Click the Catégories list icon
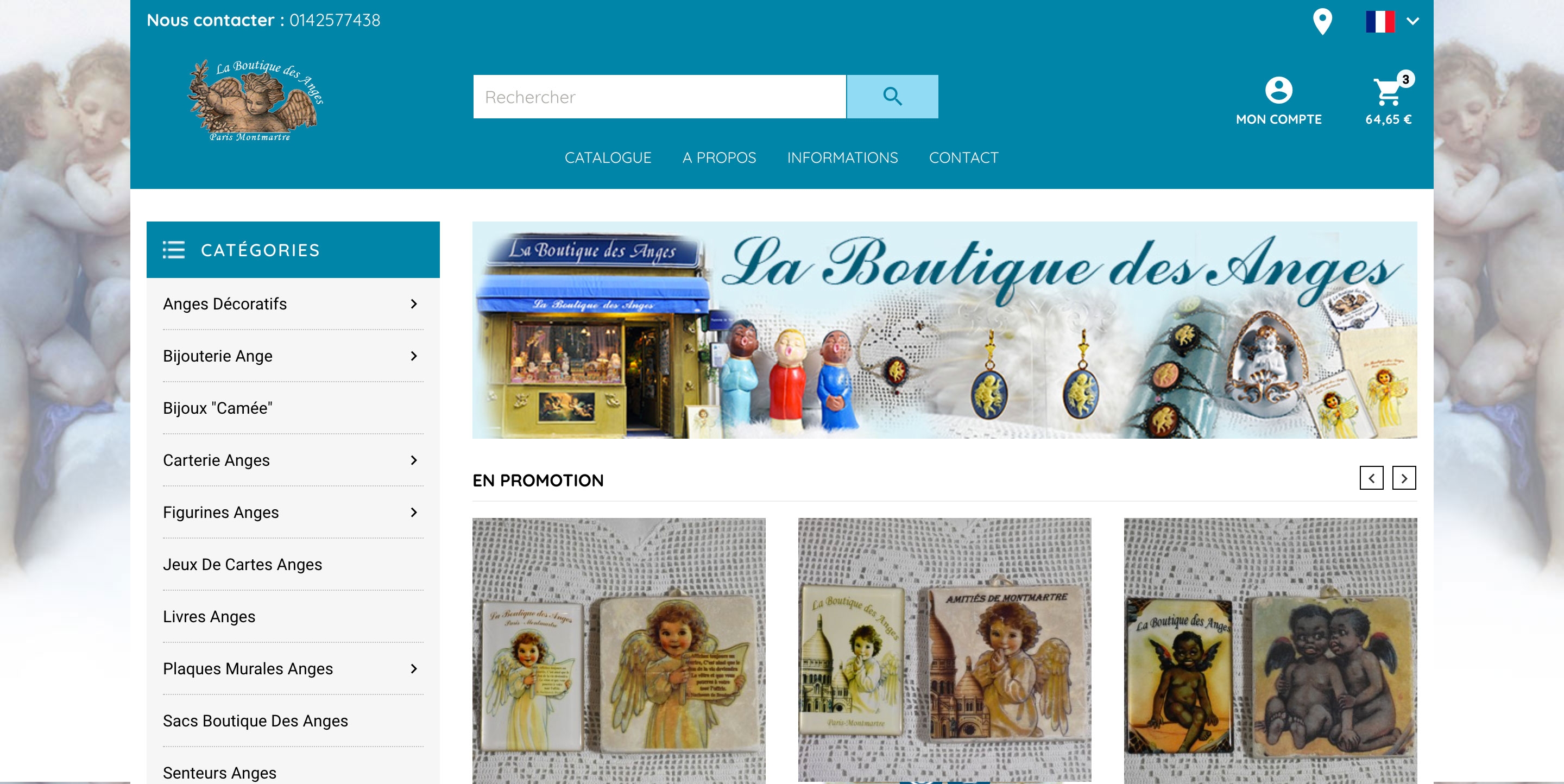Image resolution: width=1564 pixels, height=784 pixels. [173, 250]
